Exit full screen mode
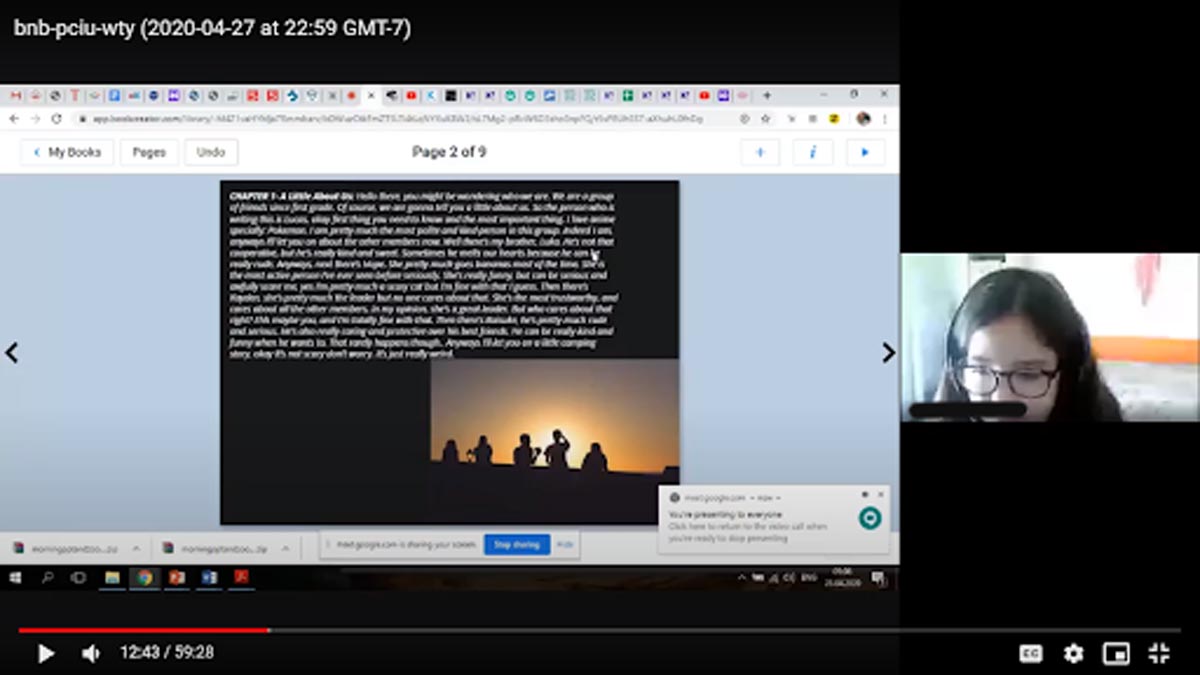Screen dimensions: 1200x675 tap(1159, 653)
